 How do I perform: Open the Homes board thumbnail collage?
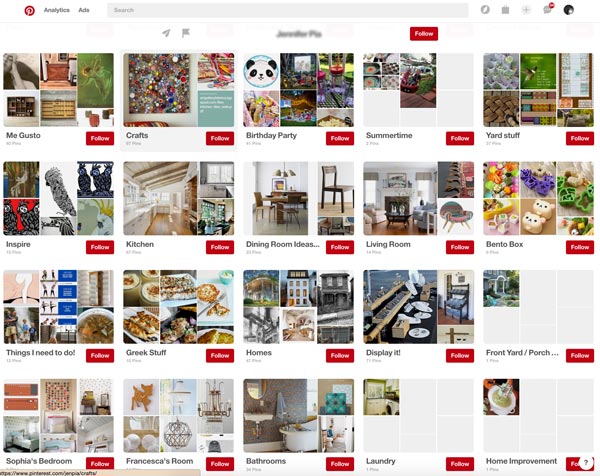tap(298, 307)
